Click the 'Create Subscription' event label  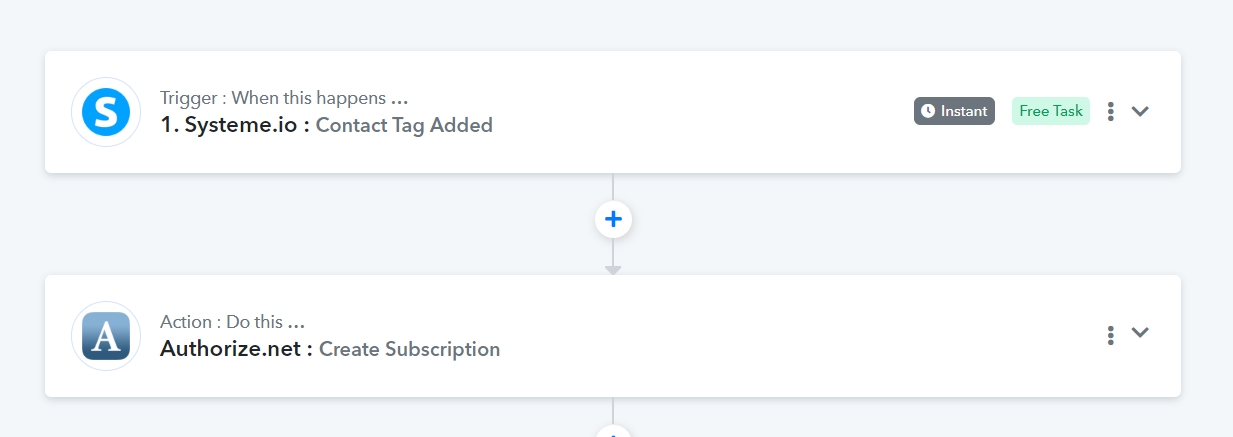[410, 349]
